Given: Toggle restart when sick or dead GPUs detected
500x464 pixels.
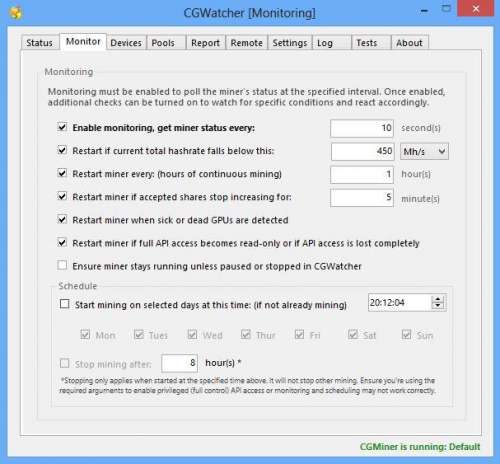Looking at the screenshot, I should [x=62, y=220].
